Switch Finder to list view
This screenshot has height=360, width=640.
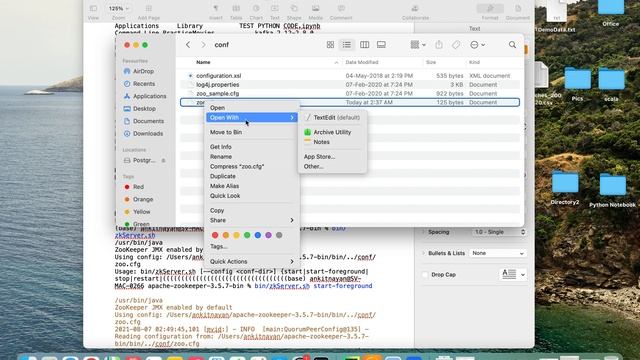347,45
